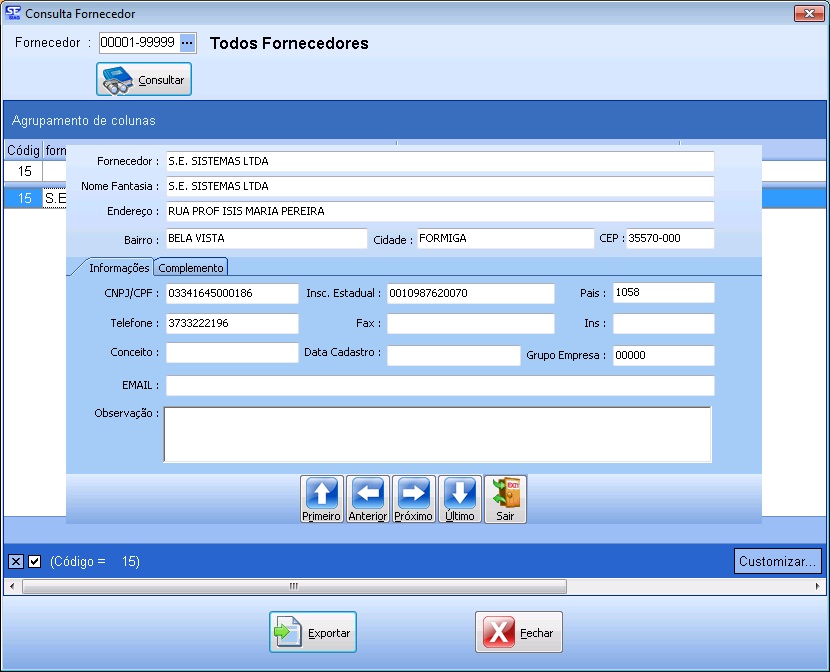The width and height of the screenshot is (830, 672).
Task: Switch to the Complemento tab
Action: pyautogui.click(x=191, y=268)
